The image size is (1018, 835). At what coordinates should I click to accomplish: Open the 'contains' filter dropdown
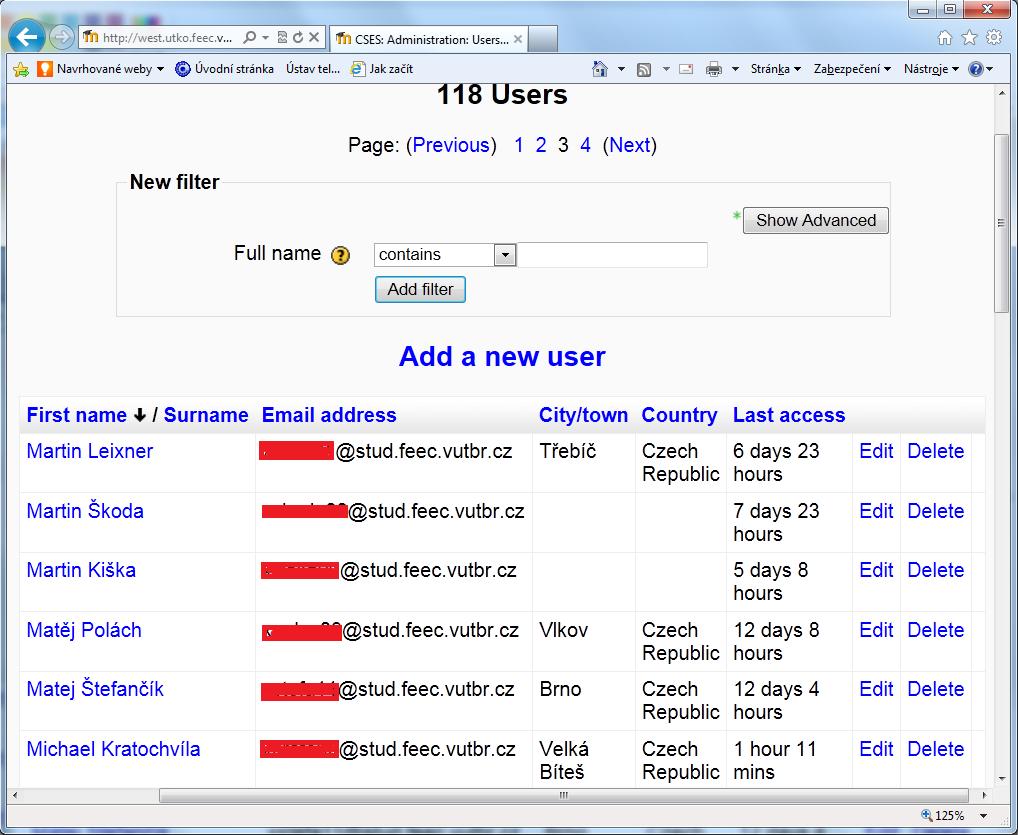[445, 255]
